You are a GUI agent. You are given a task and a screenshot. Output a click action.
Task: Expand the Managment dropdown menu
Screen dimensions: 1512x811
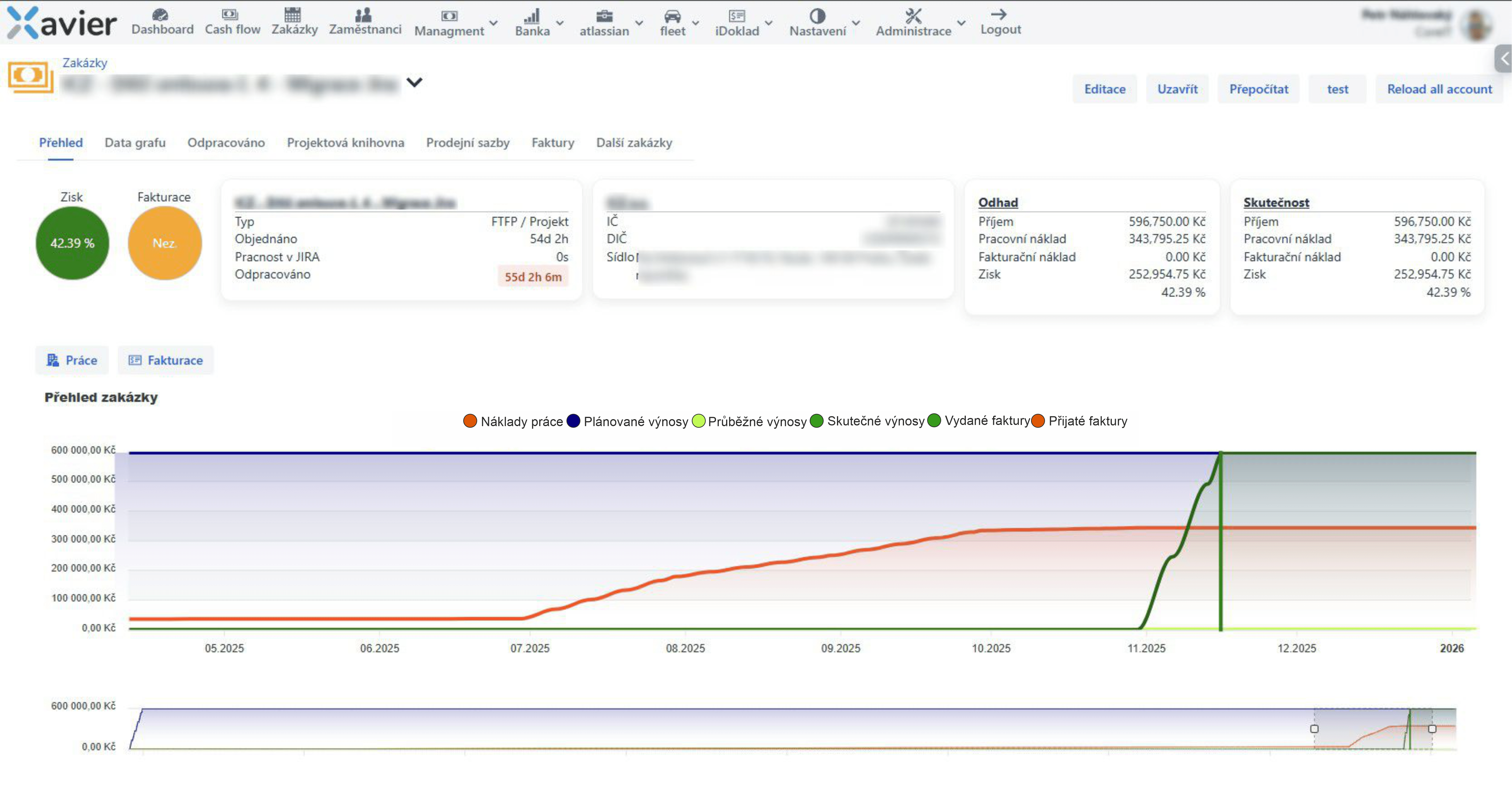494,24
